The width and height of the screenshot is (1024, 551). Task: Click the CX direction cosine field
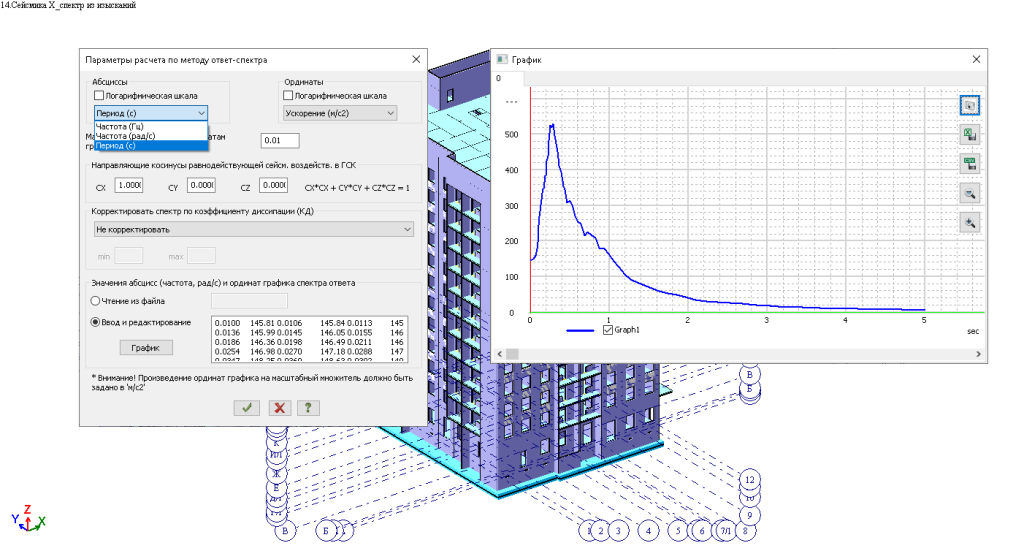[129, 186]
